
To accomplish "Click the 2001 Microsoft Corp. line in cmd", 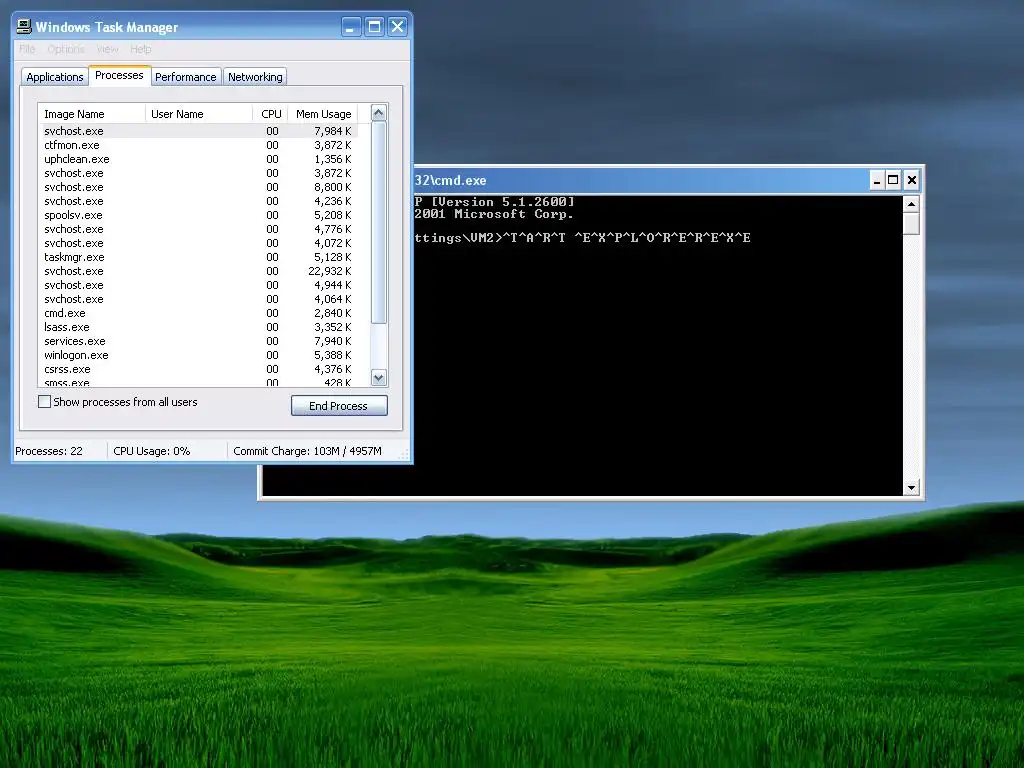I will click(494, 214).
